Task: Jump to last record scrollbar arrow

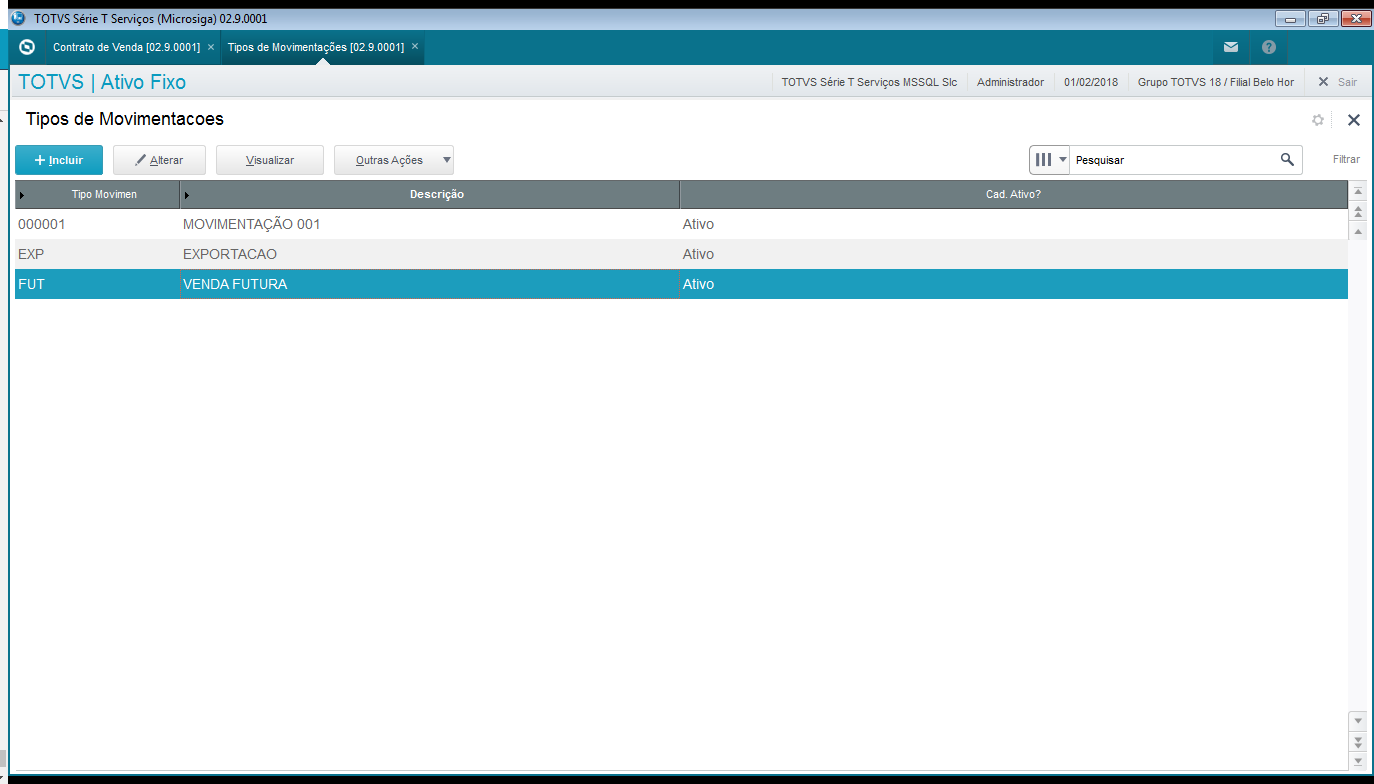Action: click(1358, 762)
